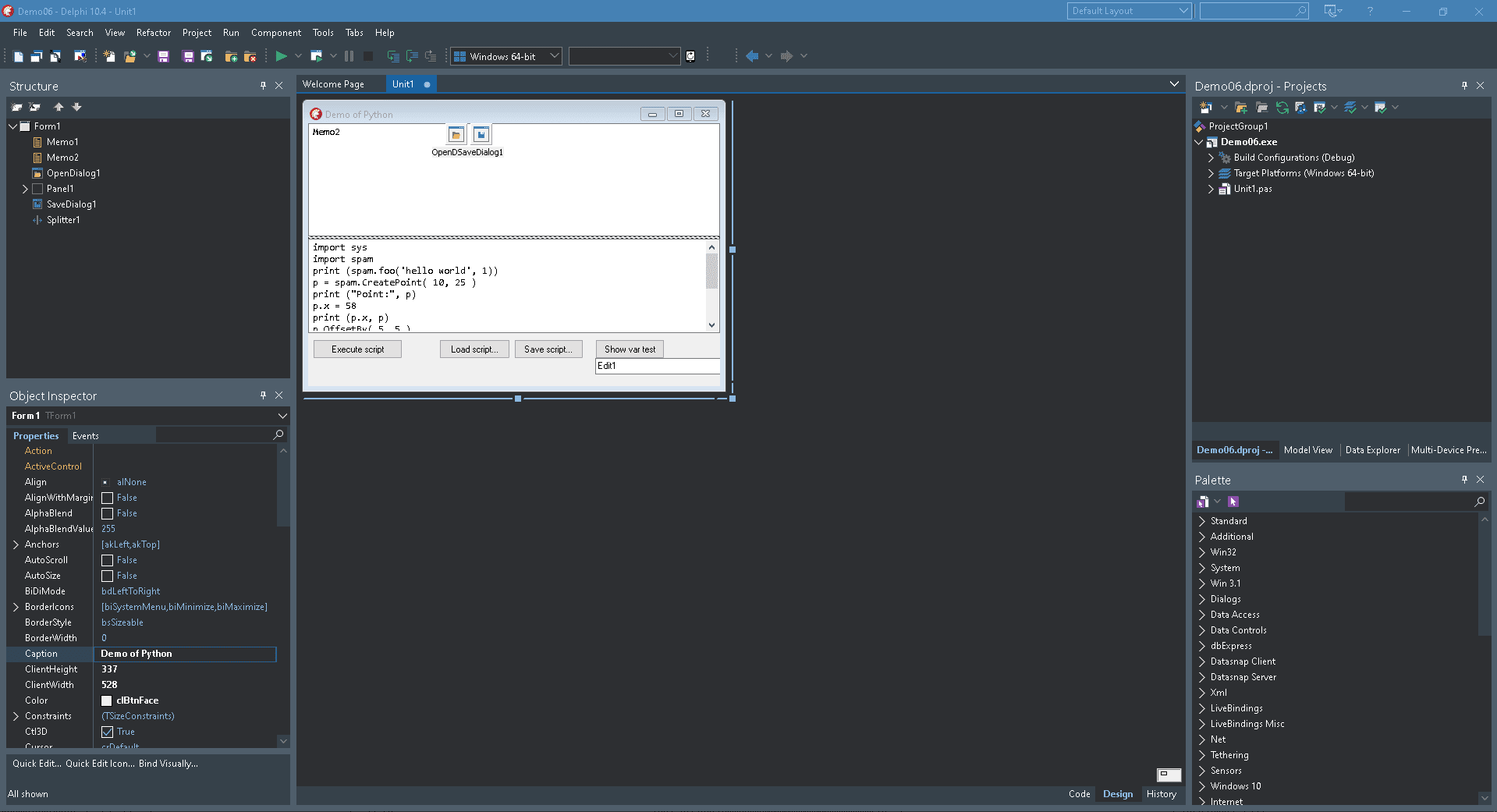Click the Object Inspector property search field

[221, 434]
